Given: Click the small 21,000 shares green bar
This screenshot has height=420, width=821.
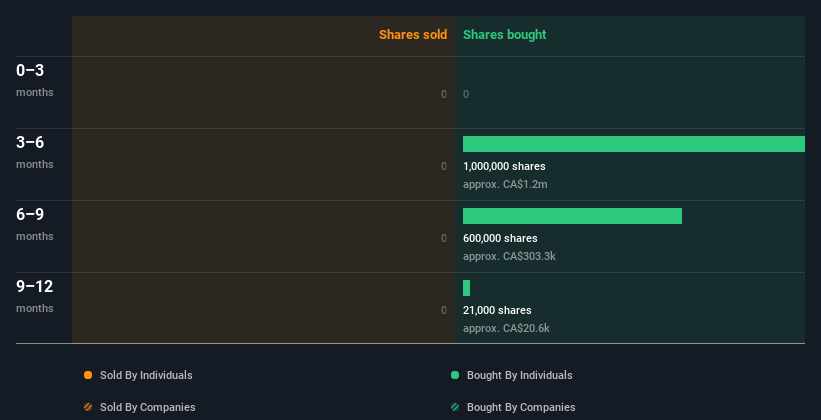Looking at the screenshot, I should coord(467,288).
